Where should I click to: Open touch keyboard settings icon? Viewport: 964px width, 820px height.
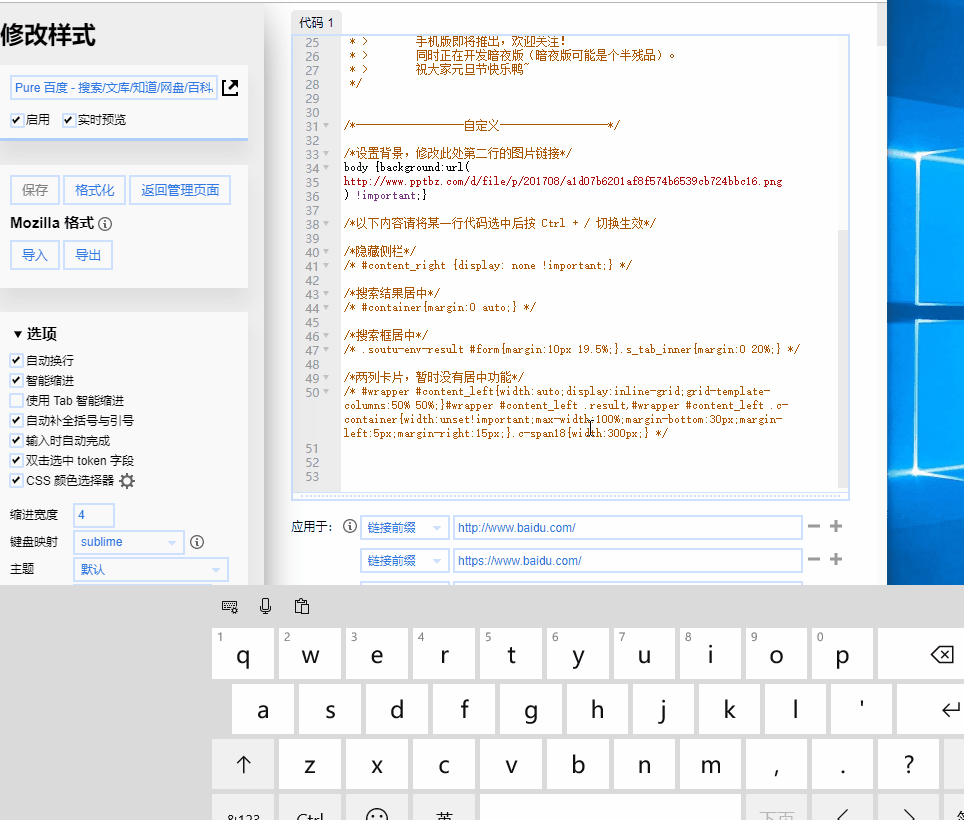point(229,606)
